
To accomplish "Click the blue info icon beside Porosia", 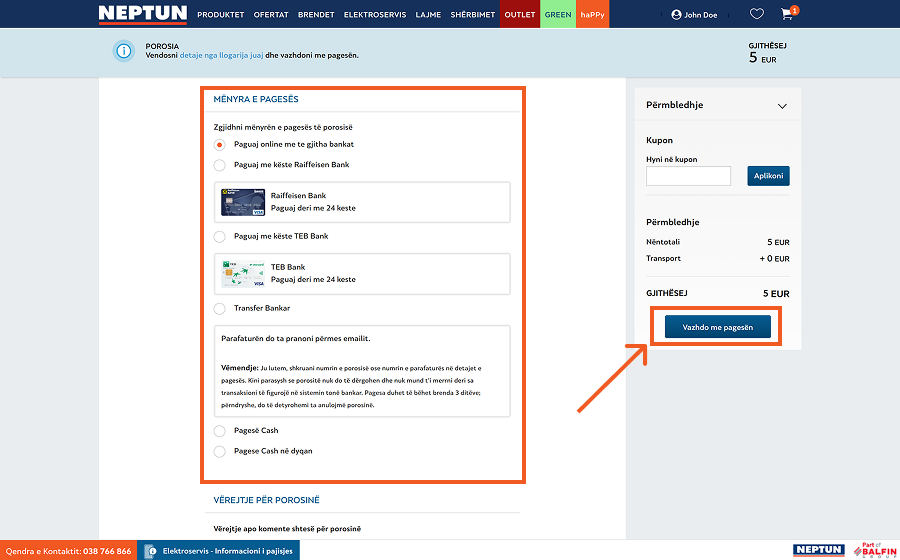I will pos(124,50).
